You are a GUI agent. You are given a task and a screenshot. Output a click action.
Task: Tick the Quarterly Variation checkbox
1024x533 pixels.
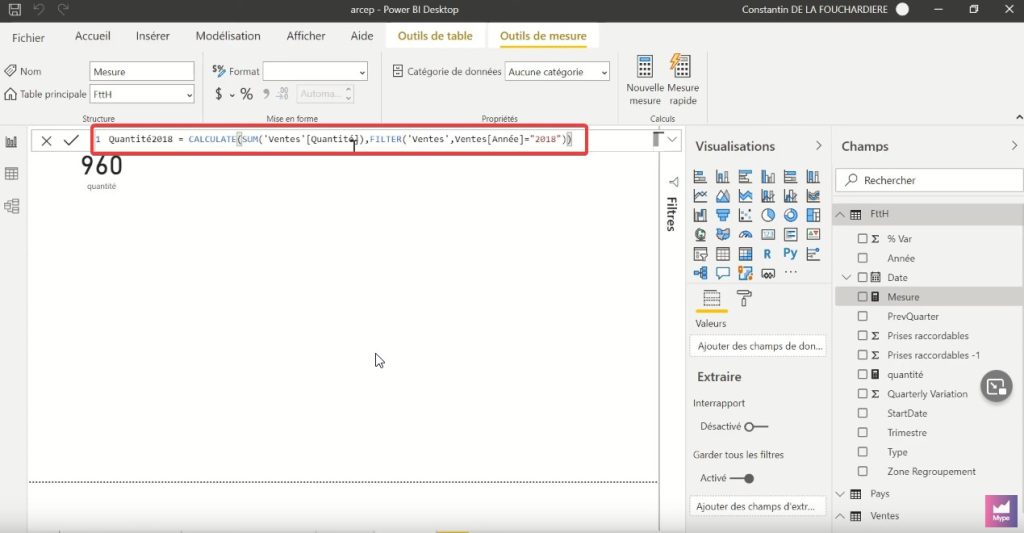[862, 394]
